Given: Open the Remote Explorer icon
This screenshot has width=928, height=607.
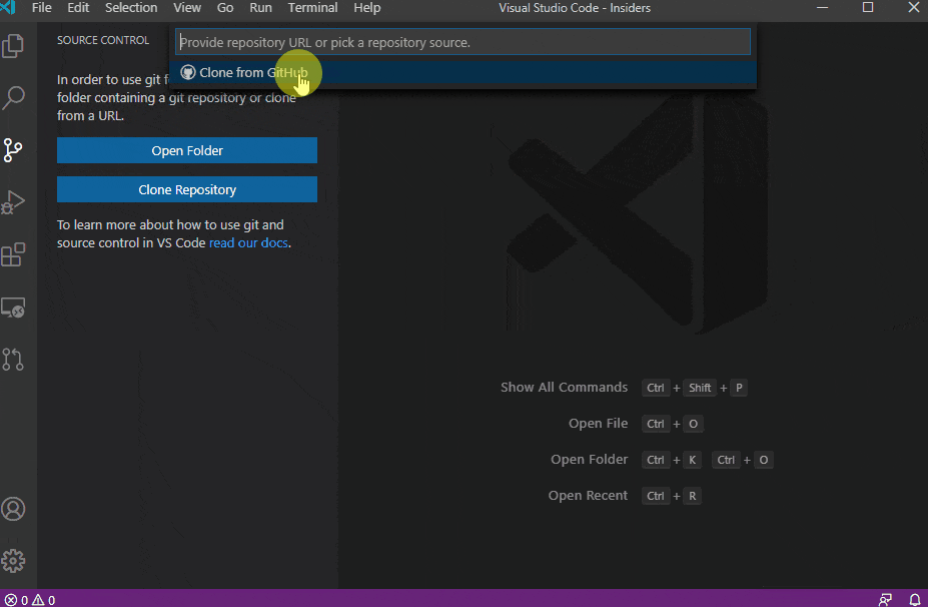Looking at the screenshot, I should coord(13,308).
